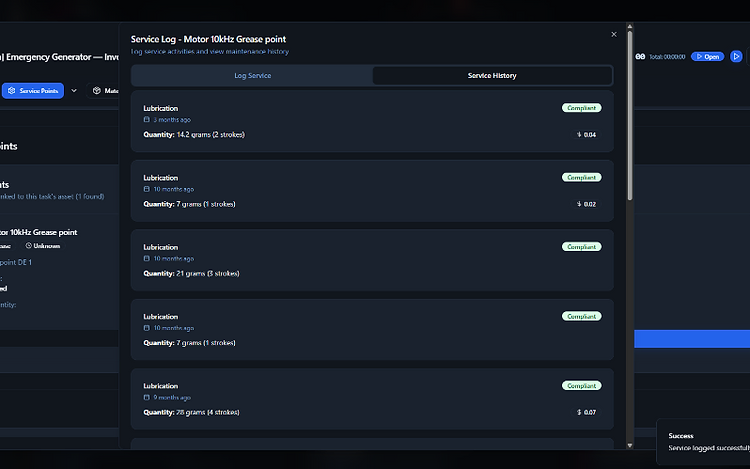Click the 'Total: 00:00:00' timer text
The width and height of the screenshot is (750, 469).
(667, 56)
